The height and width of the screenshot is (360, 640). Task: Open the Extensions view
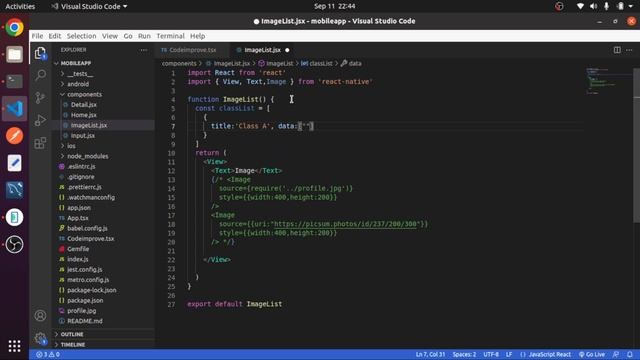click(x=40, y=143)
